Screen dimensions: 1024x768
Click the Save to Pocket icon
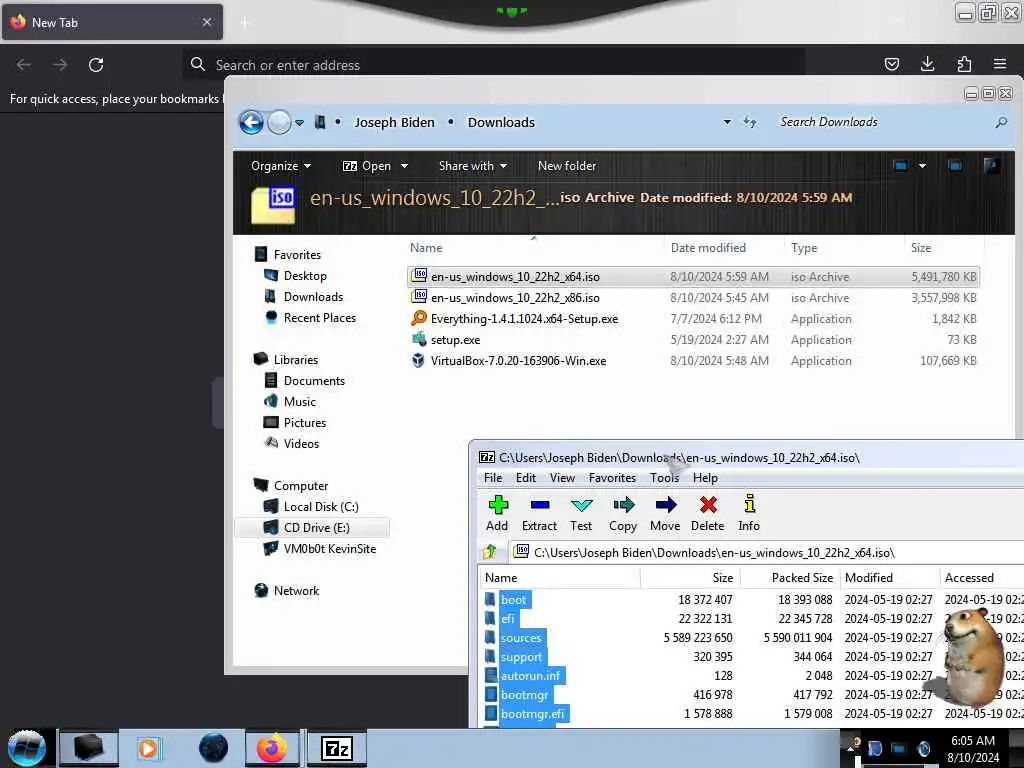pyautogui.click(x=891, y=64)
